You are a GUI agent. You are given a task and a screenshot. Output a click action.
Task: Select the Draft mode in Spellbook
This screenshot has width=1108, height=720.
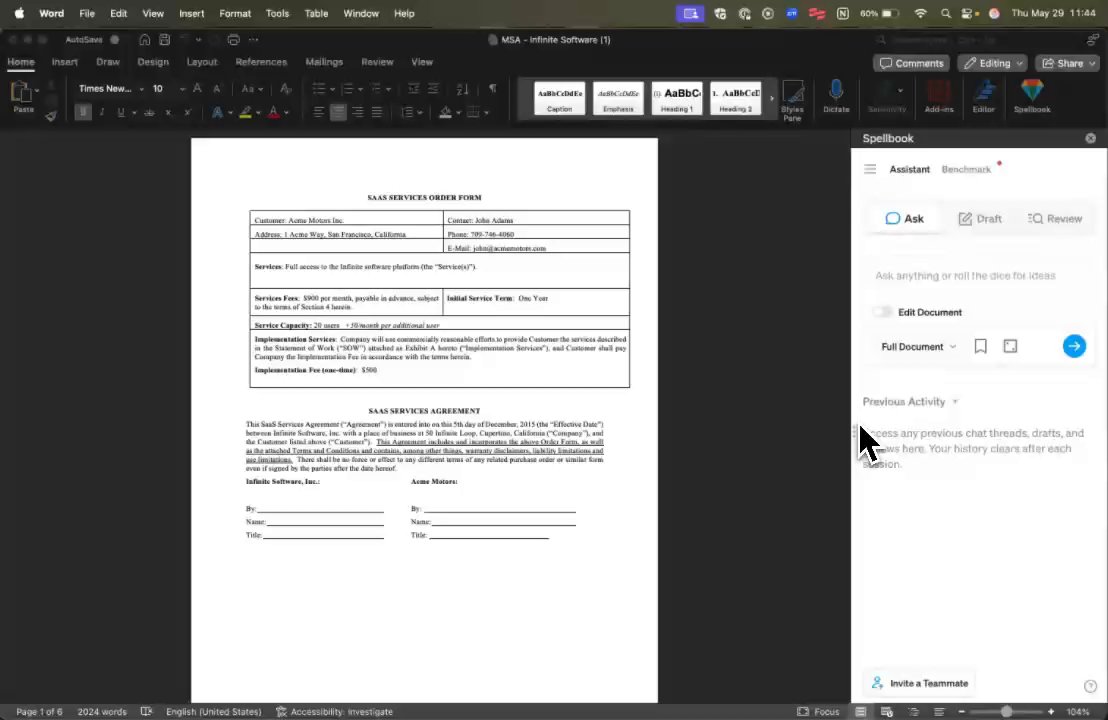click(x=979, y=218)
